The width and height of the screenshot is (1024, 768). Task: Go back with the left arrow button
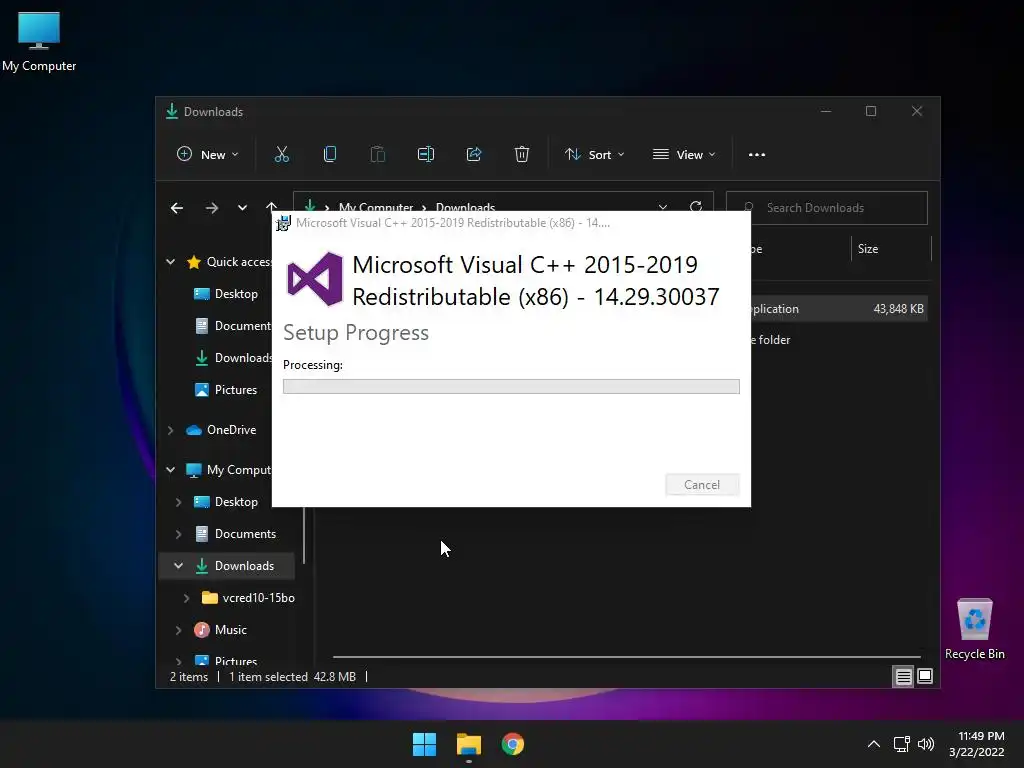tap(177, 208)
